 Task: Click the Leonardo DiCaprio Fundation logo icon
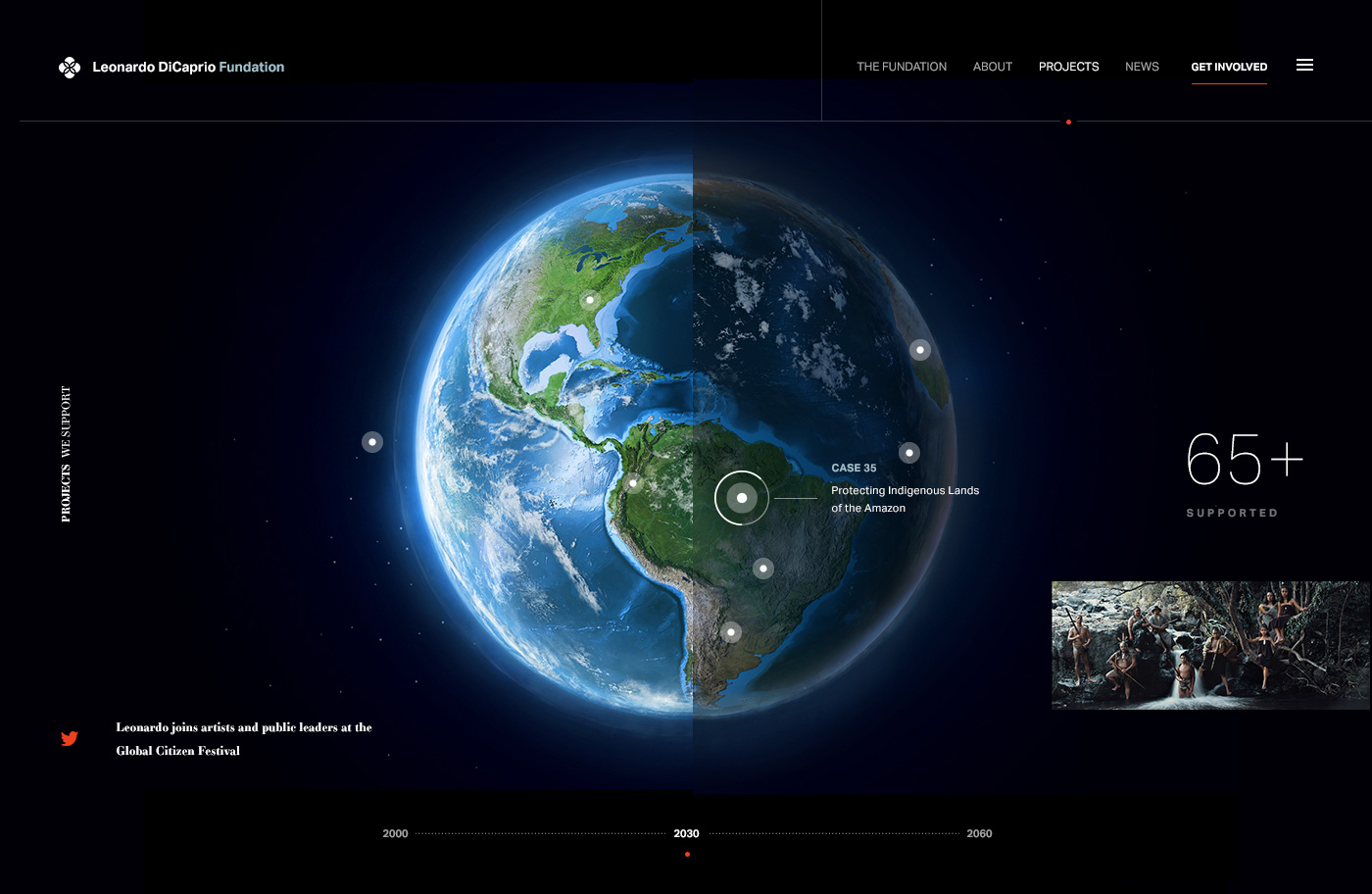[69, 67]
